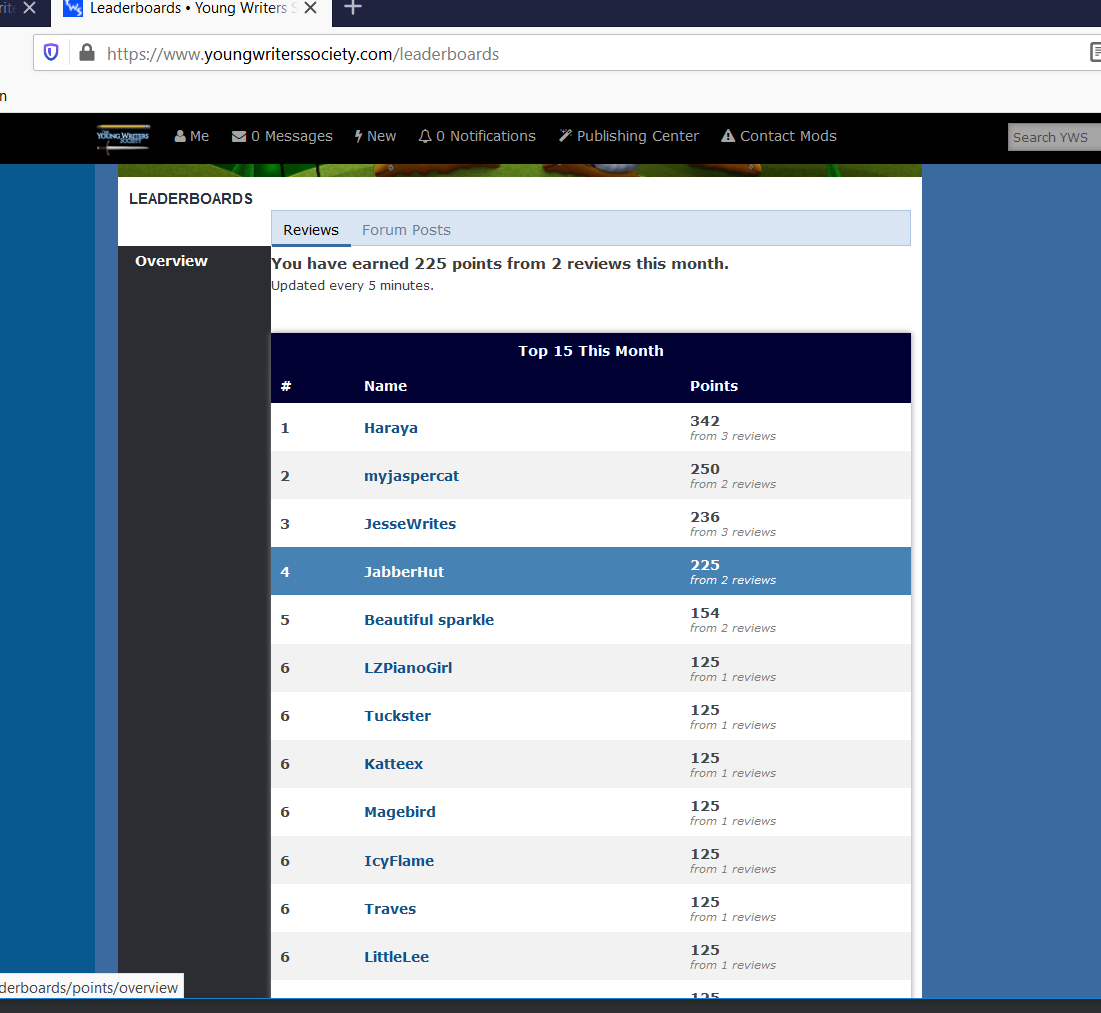Viewport: 1101px width, 1013px height.
Task: Open the Notifications bell icon
Action: point(425,136)
